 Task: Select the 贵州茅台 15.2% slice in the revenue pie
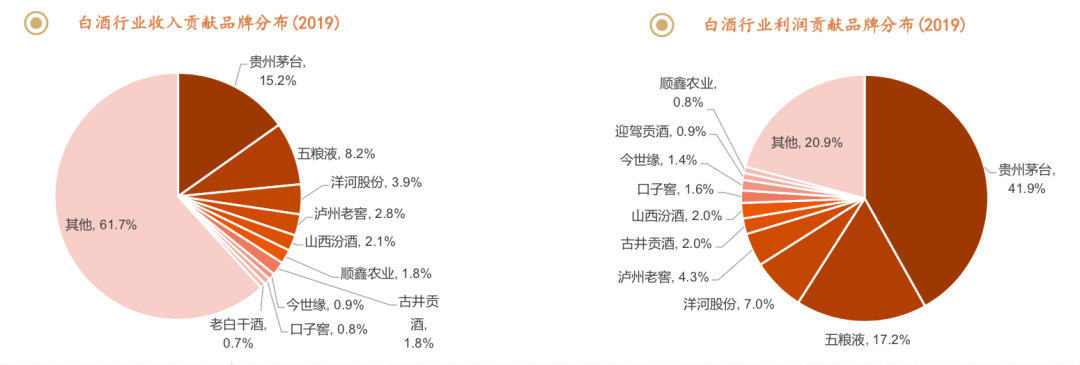pyautogui.click(x=219, y=123)
